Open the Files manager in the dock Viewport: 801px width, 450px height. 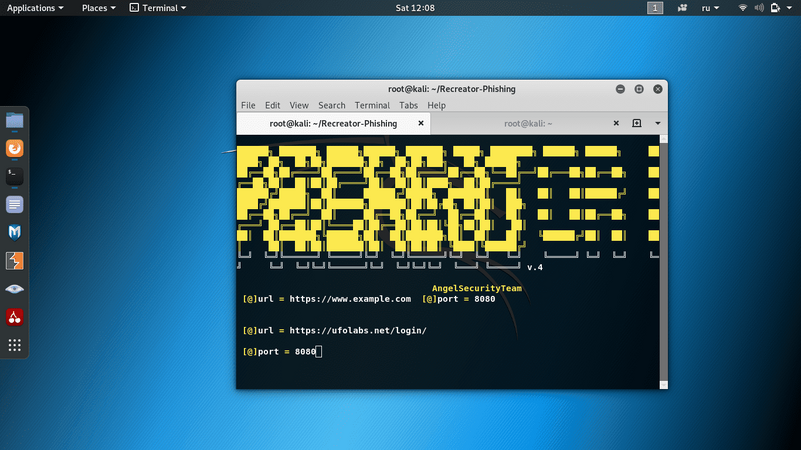(x=14, y=121)
